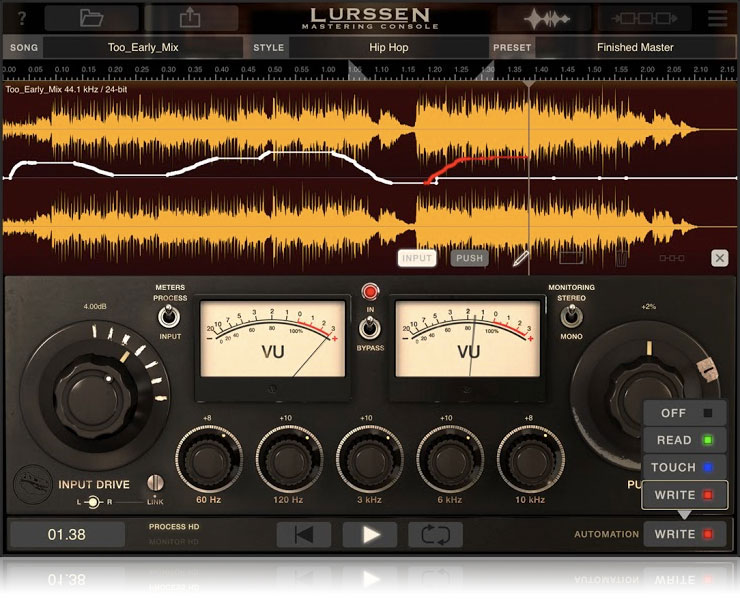Click the trash icon to delete automation
Viewport: 740px width, 600px height.
pos(620,258)
